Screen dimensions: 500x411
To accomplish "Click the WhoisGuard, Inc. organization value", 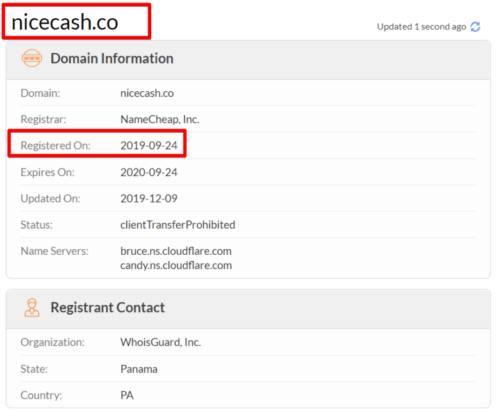I will click(161, 342).
